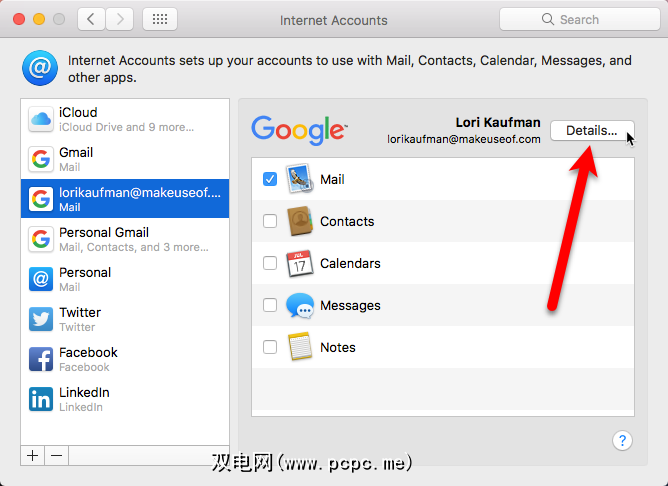Select the Facebook account row
This screenshot has width=668, height=486.
pyautogui.click(x=125, y=359)
